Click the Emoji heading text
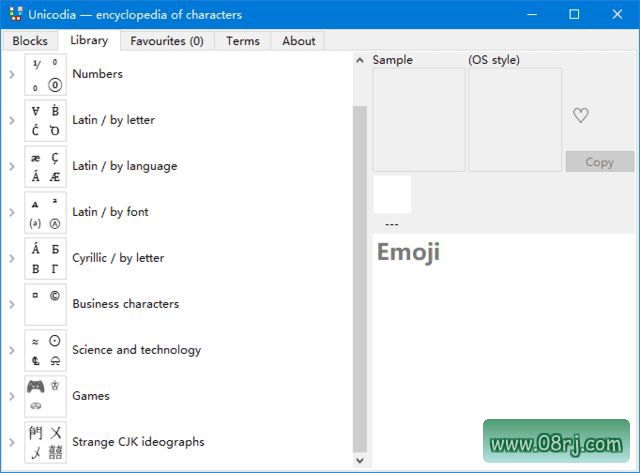 click(x=408, y=253)
